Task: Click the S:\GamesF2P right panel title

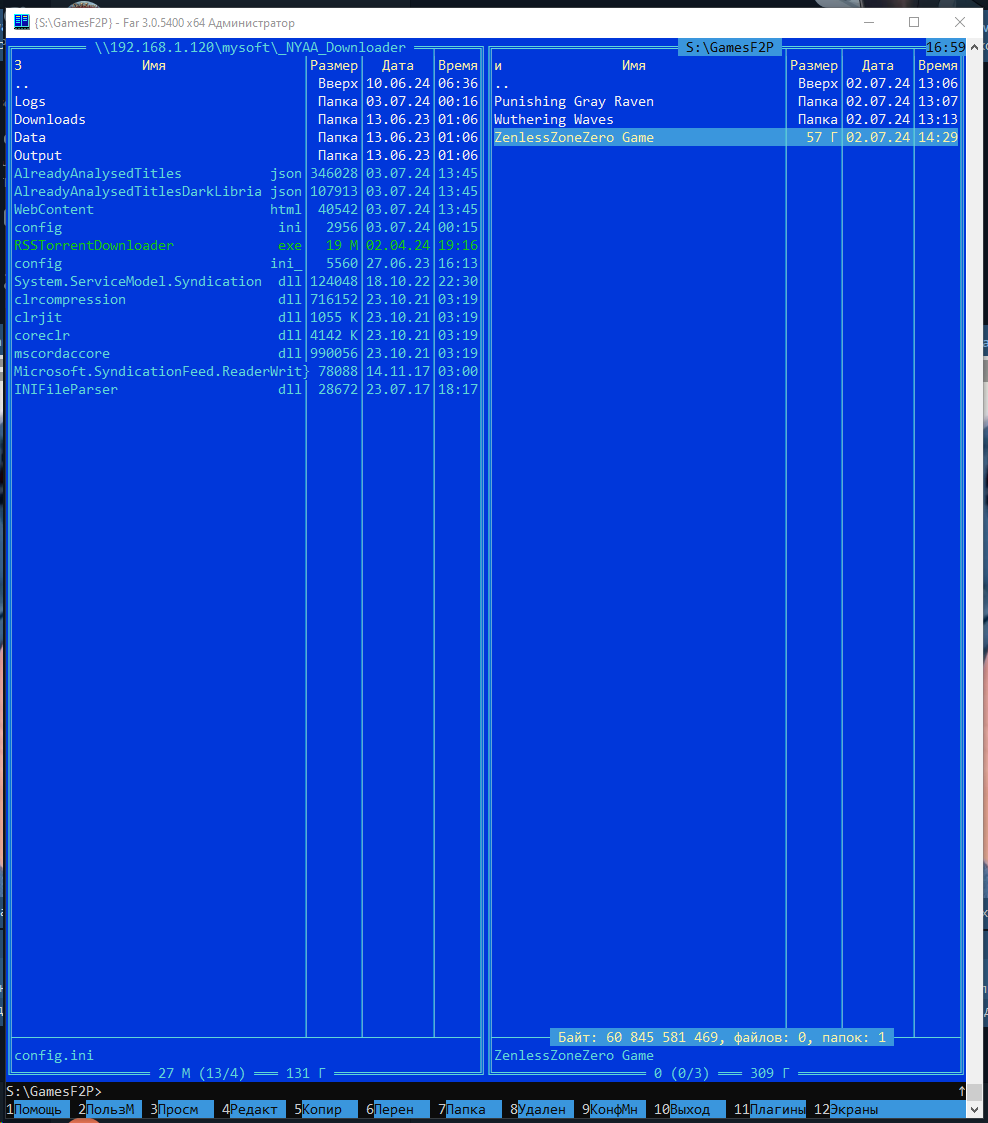Action: (x=730, y=47)
